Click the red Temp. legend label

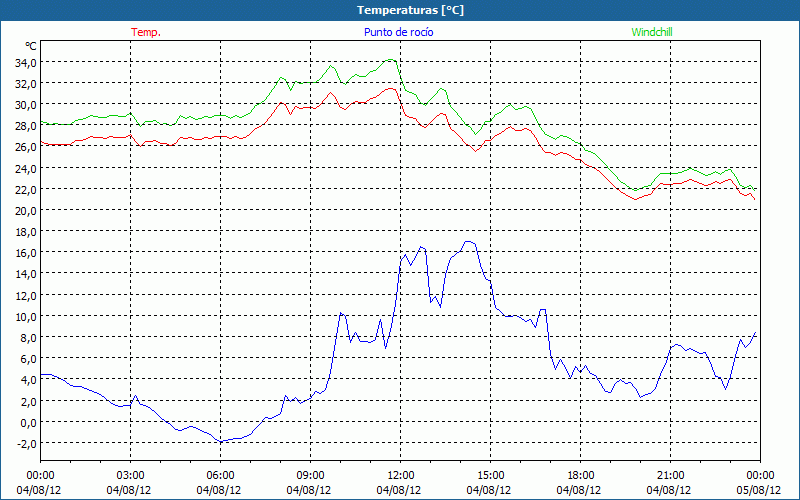pyautogui.click(x=146, y=32)
